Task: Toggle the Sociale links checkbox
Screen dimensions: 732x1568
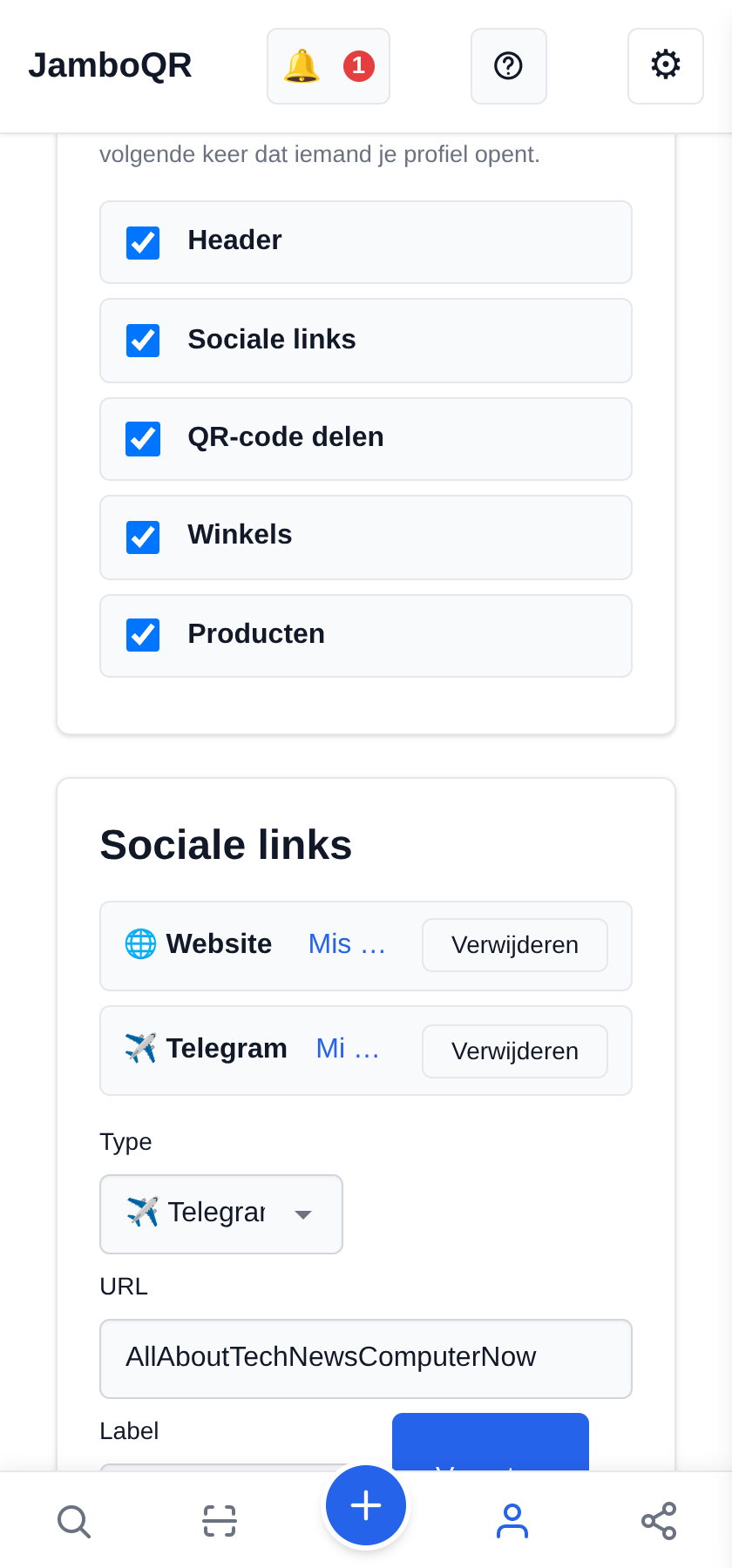Action: point(143,341)
